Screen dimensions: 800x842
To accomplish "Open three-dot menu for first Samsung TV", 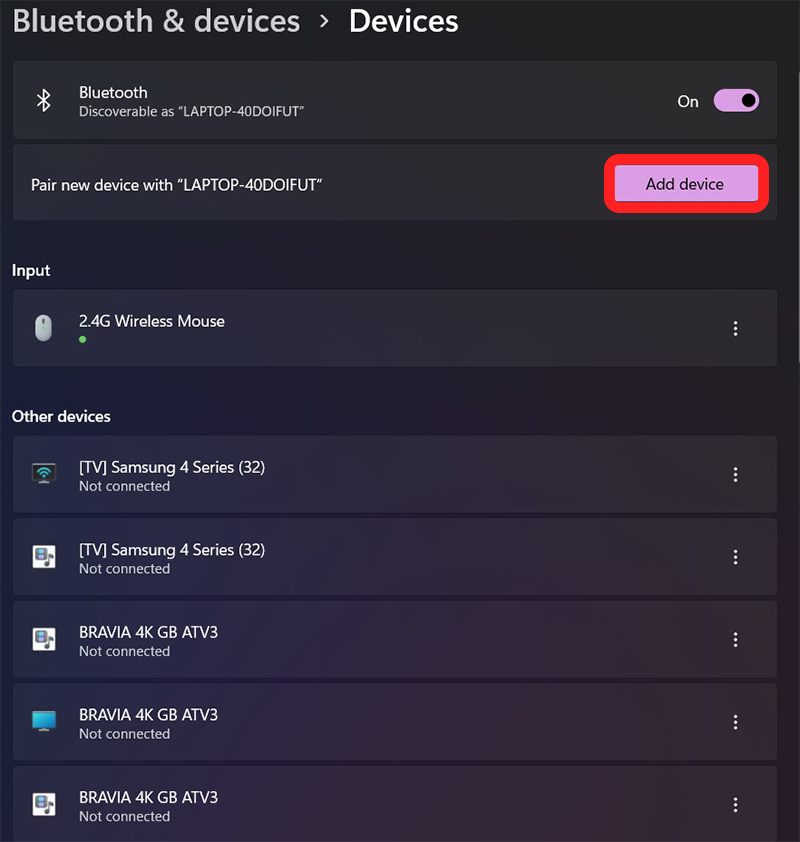I will tap(735, 475).
